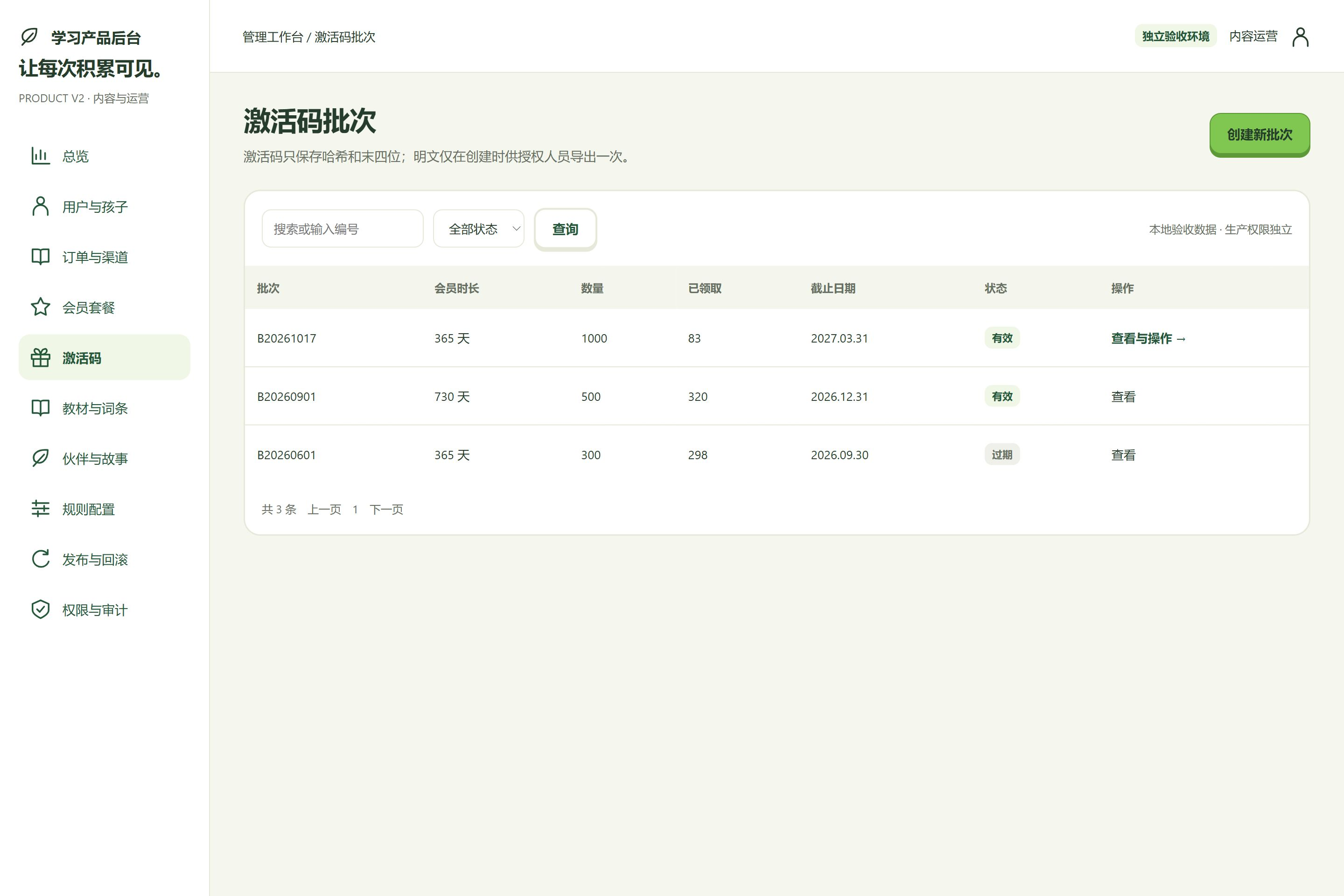Click batch ID B20261017
Screen dimensions: 1344x896
(x=286, y=338)
